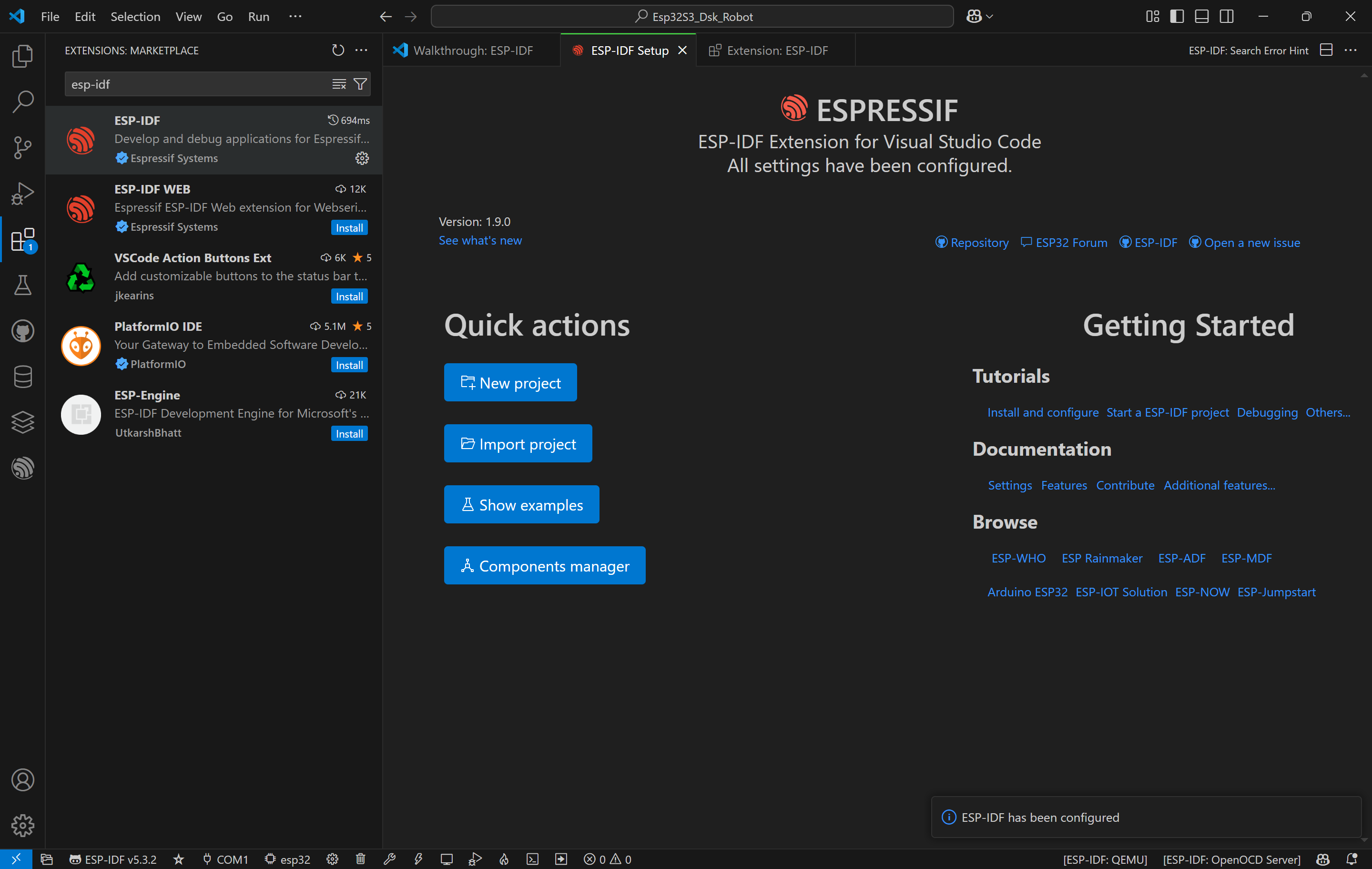Flash device using lightning icon
The image size is (1372, 869).
pyautogui.click(x=418, y=859)
